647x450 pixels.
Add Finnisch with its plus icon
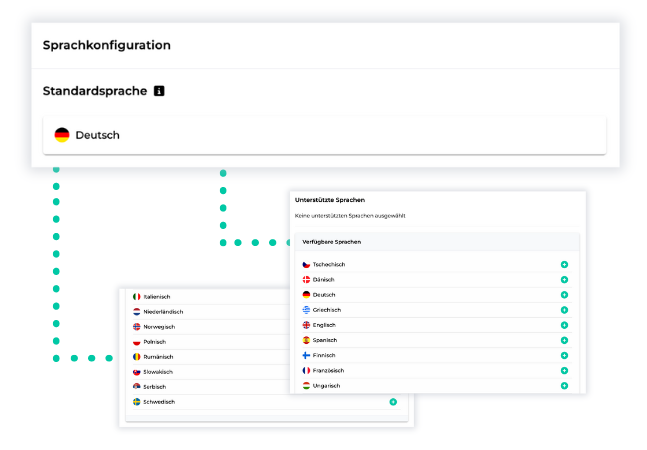(564, 355)
